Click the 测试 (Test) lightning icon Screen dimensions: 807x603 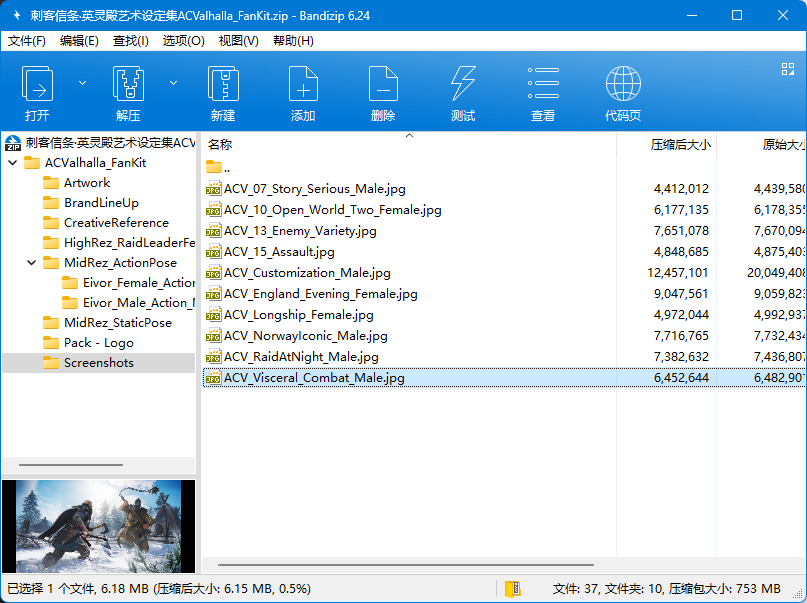[463, 83]
